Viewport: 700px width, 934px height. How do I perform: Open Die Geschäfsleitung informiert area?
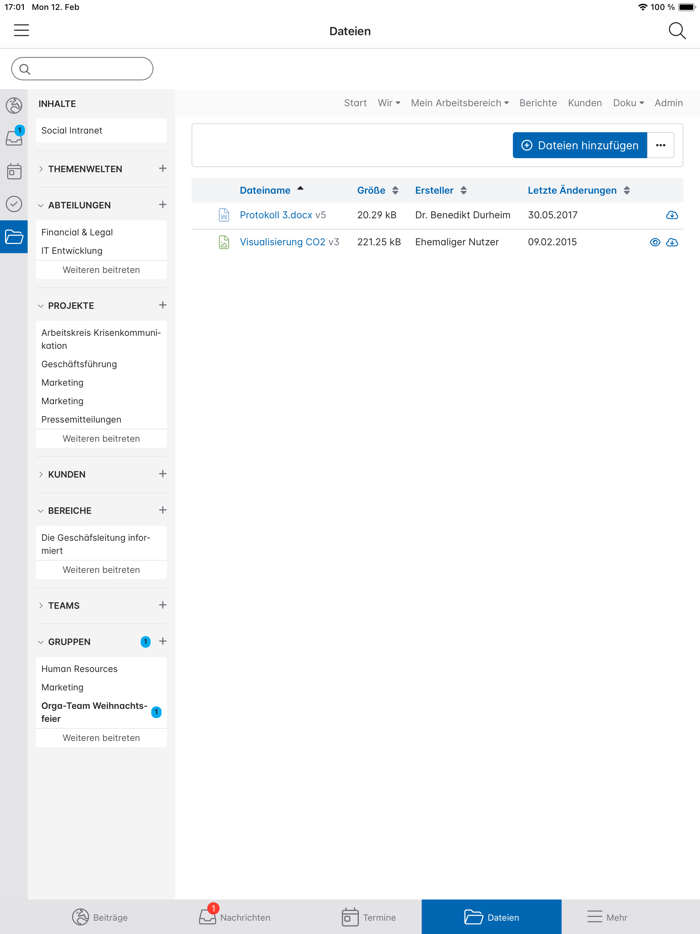point(95,544)
